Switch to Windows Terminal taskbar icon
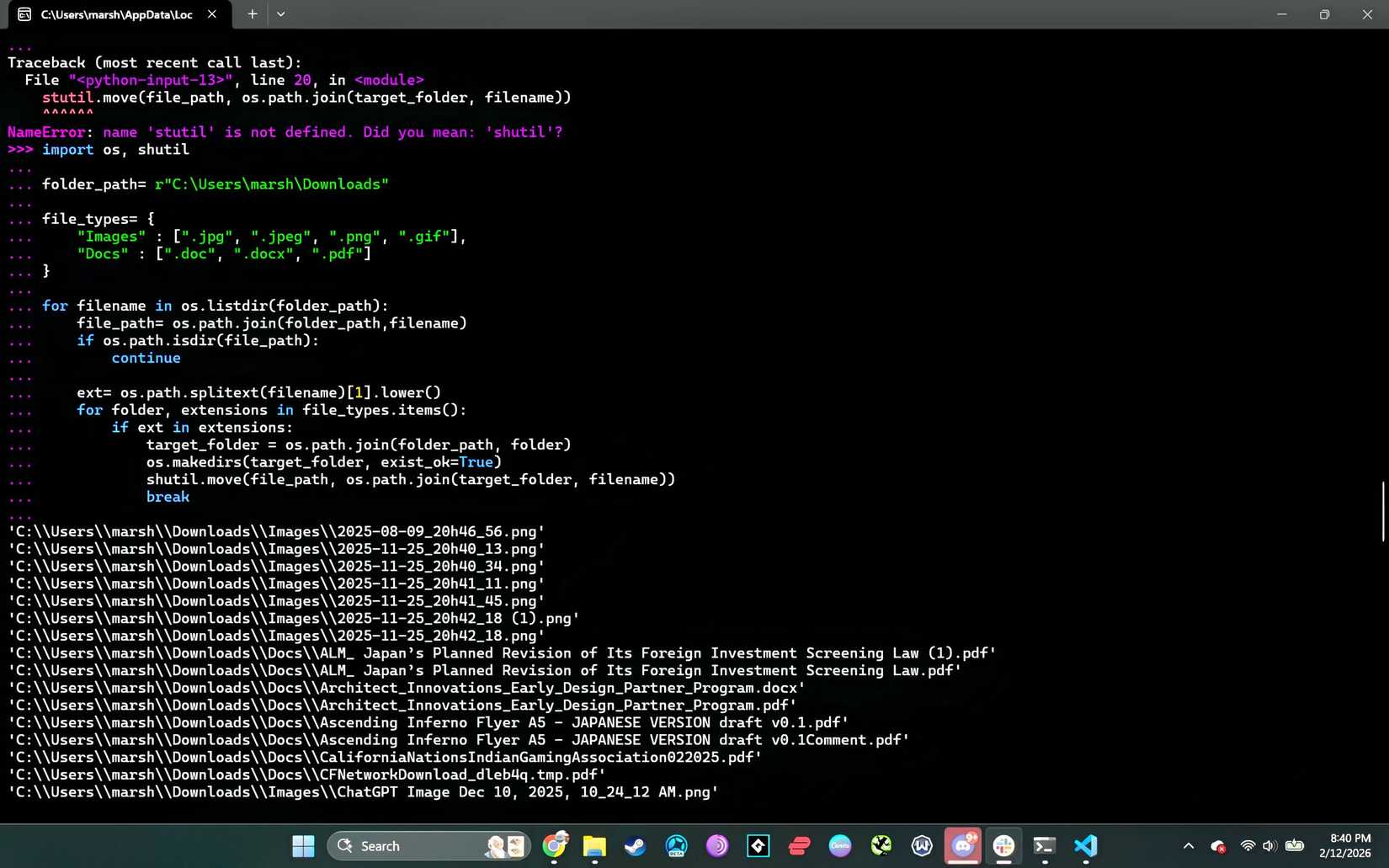Screen dimensions: 1389x868 point(1045,846)
